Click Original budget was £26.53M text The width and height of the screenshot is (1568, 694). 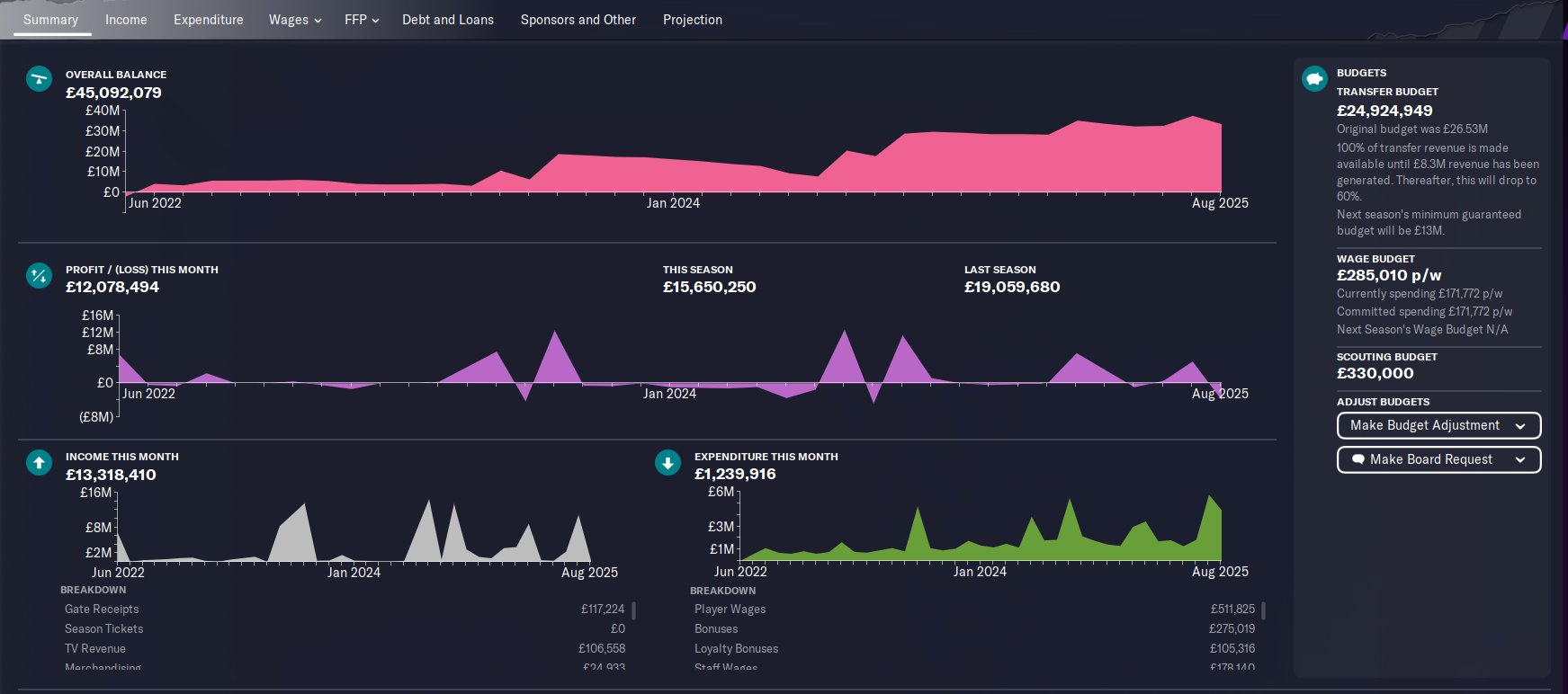pyautogui.click(x=1412, y=129)
